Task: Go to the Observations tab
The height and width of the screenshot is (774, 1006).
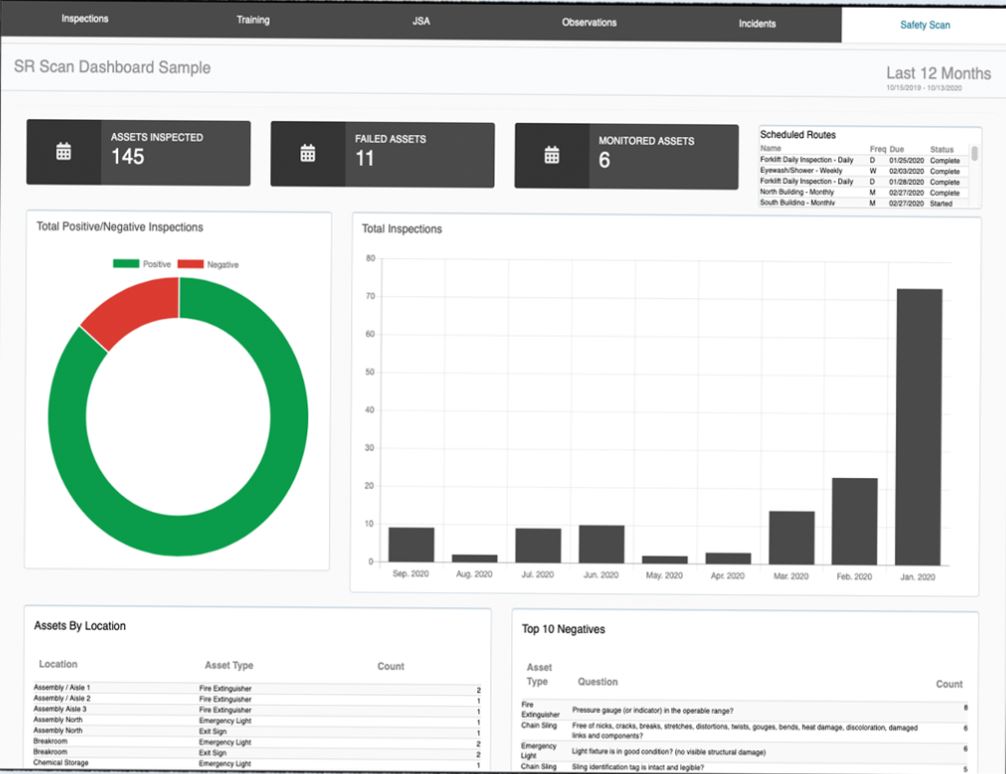Action: [589, 22]
